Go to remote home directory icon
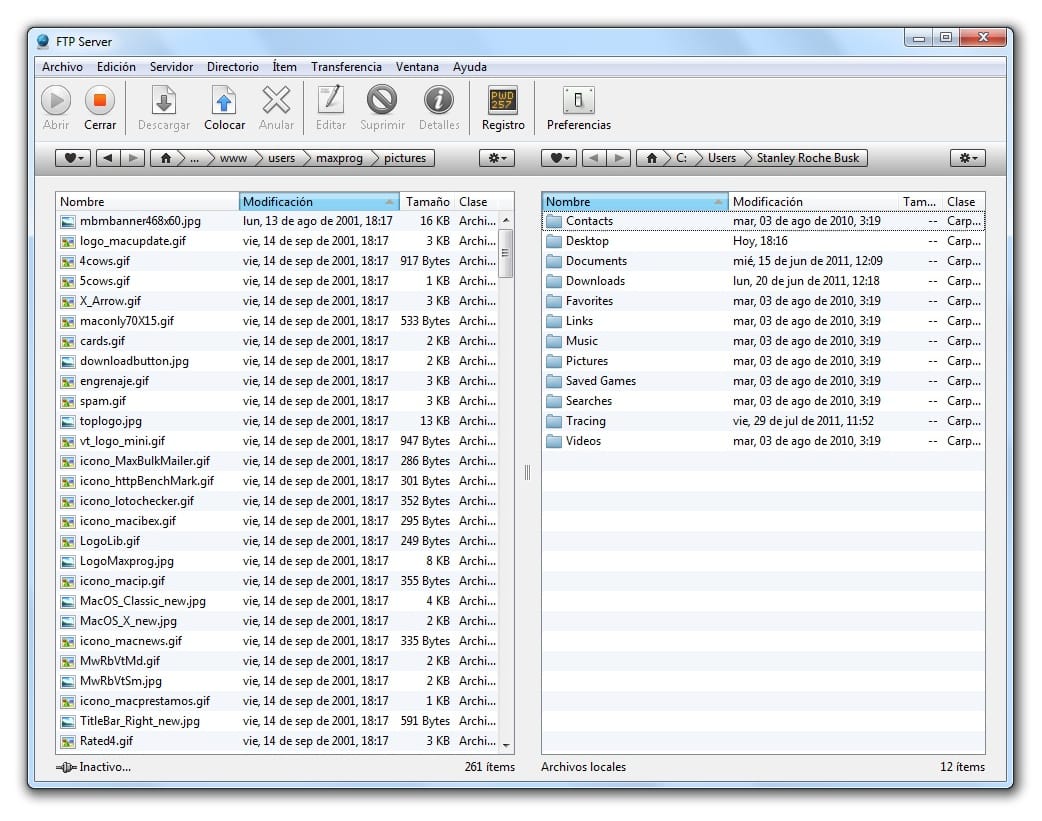1042x821 pixels. pyautogui.click(x=165, y=158)
